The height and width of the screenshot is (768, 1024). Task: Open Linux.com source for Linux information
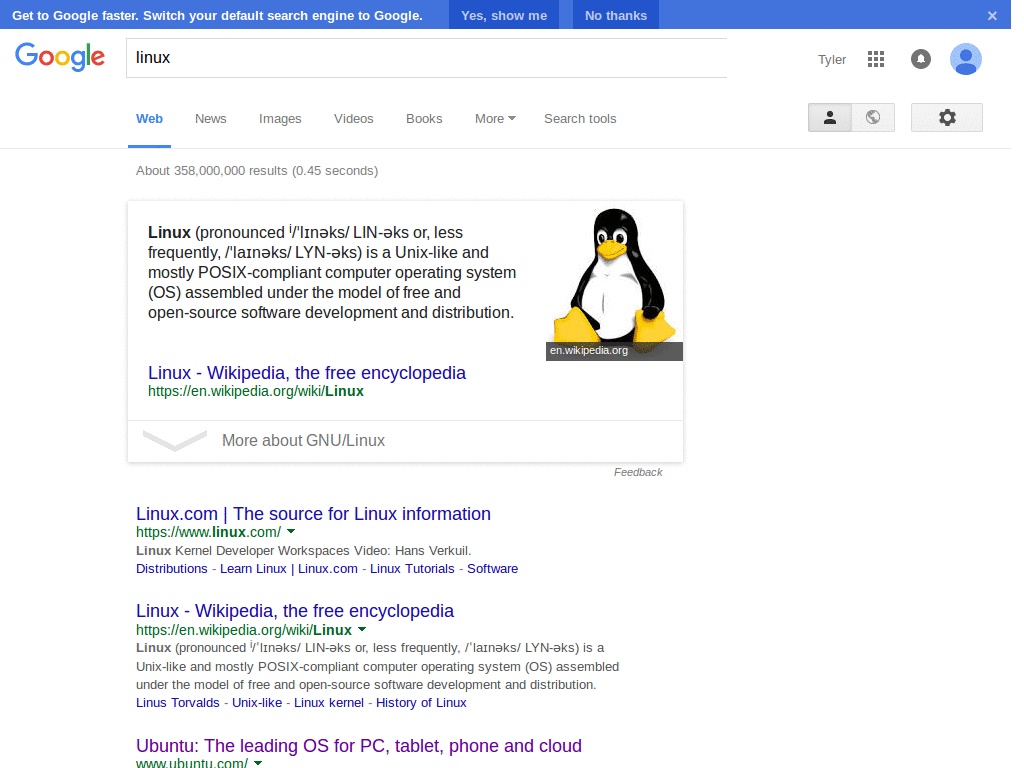click(313, 514)
